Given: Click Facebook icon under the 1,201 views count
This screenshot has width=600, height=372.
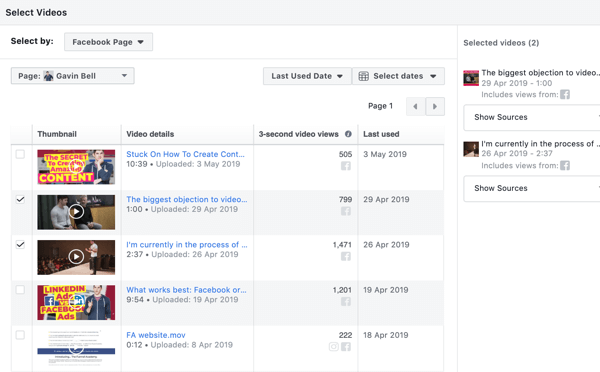Looking at the screenshot, I should [x=346, y=302].
